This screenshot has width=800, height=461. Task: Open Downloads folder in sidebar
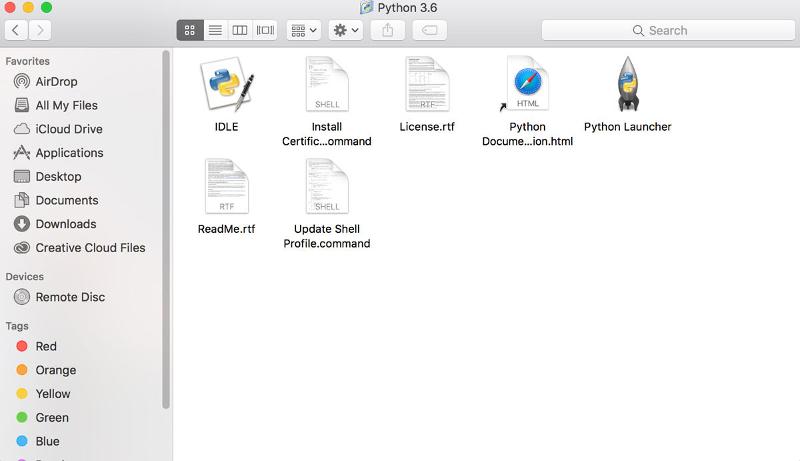[66, 224]
